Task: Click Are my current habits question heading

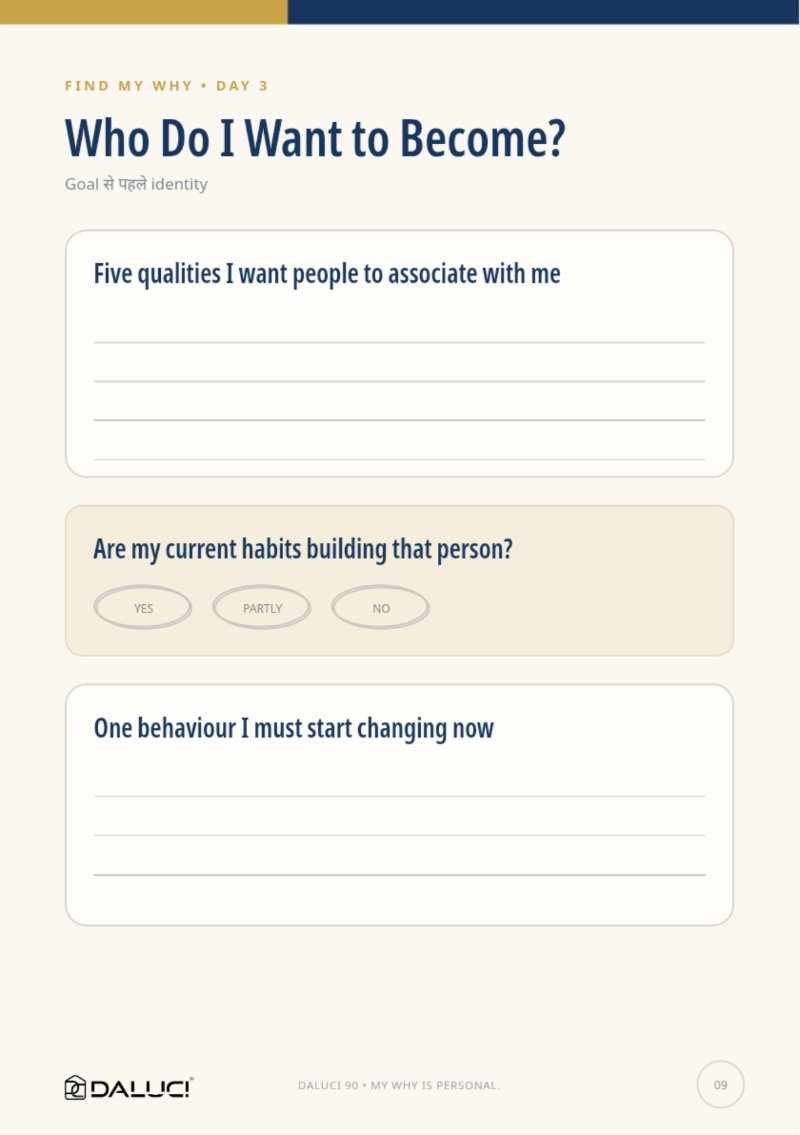Action: [x=303, y=549]
